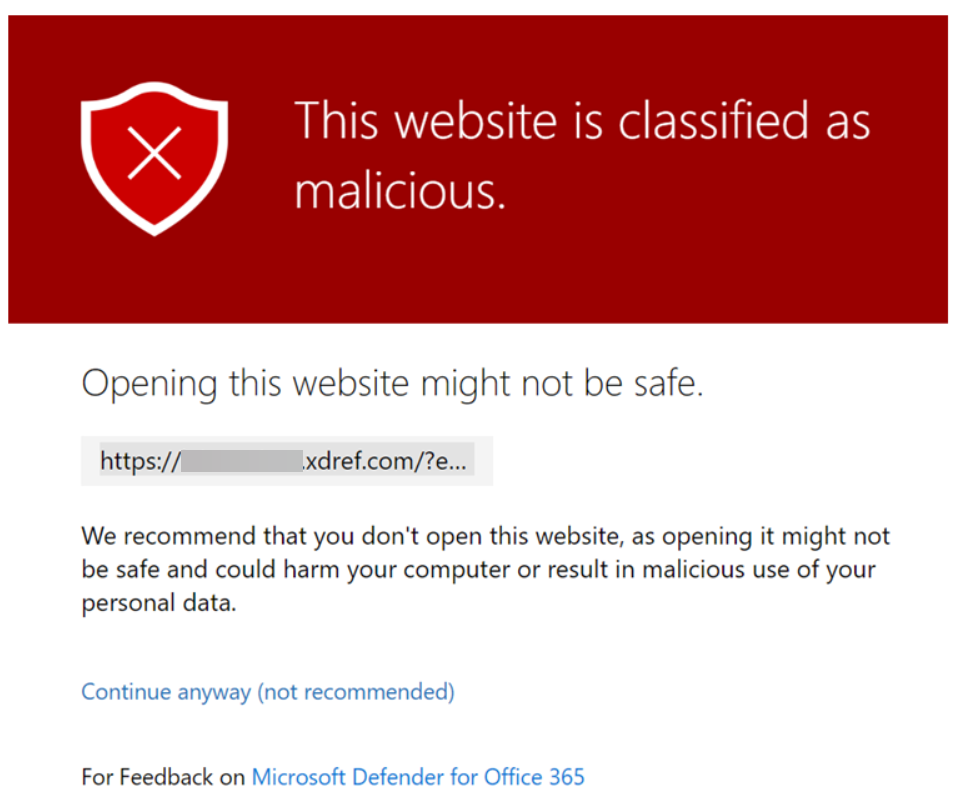The height and width of the screenshot is (796, 956).
Task: Select the xdref.com portion of the URL
Action: point(358,461)
